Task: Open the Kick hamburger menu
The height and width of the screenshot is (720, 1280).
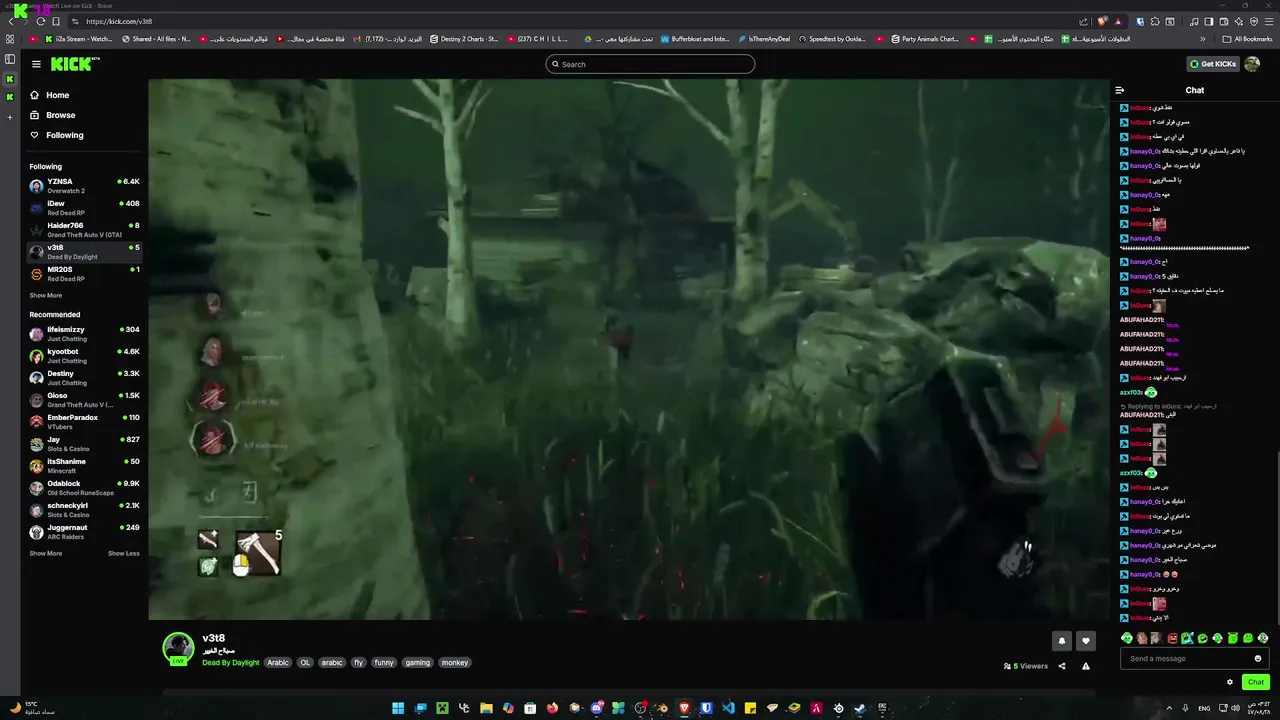Action: pos(36,64)
